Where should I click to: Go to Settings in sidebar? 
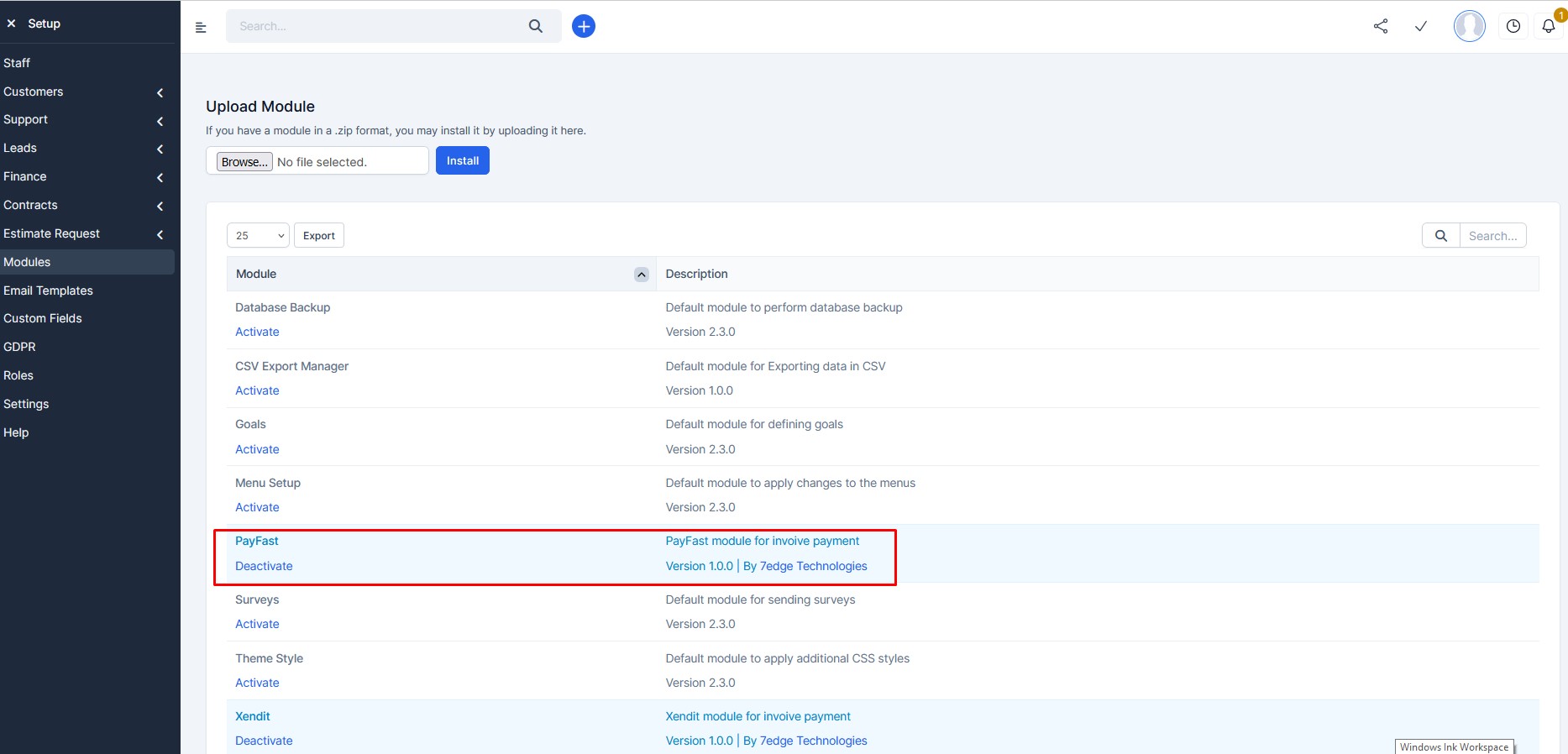point(26,404)
